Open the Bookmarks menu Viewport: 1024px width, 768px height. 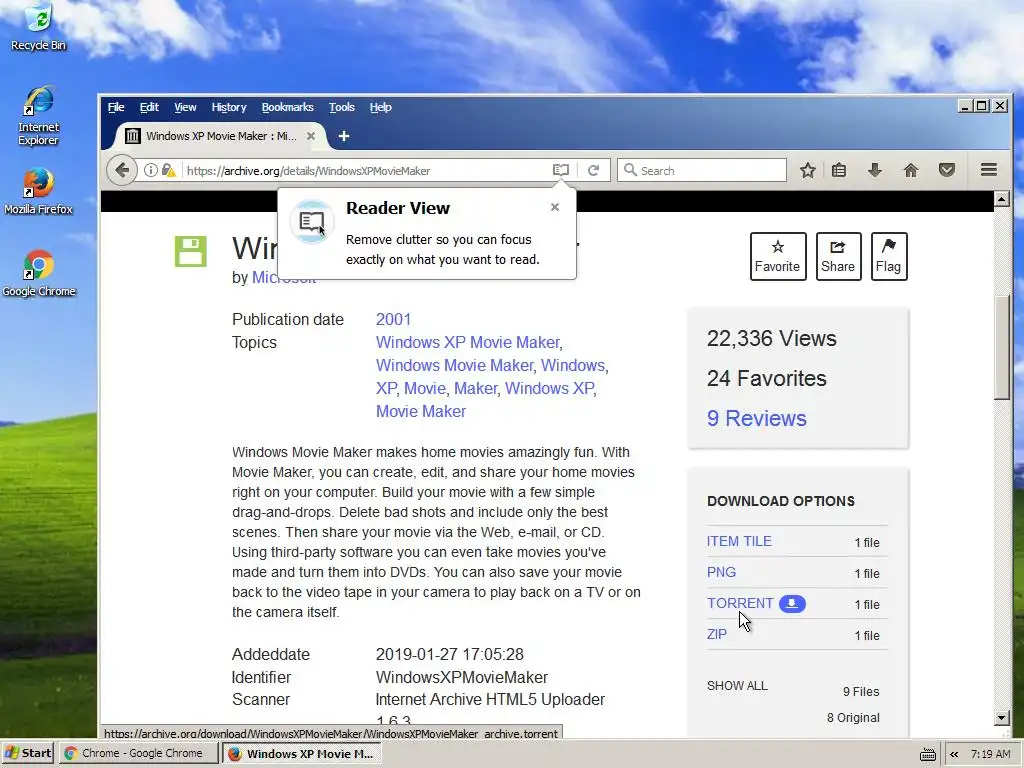(287, 107)
